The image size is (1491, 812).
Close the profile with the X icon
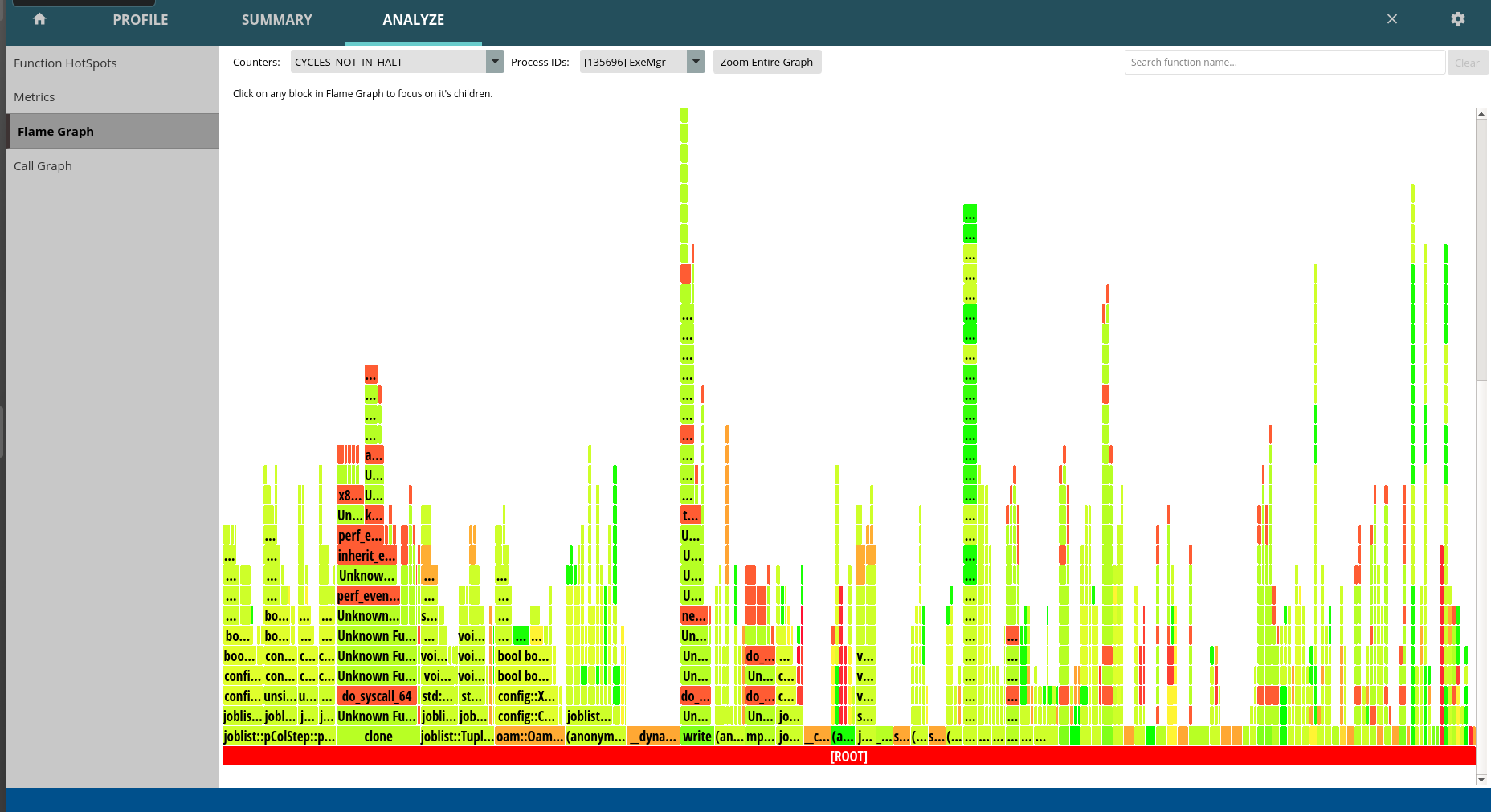[x=1392, y=19]
